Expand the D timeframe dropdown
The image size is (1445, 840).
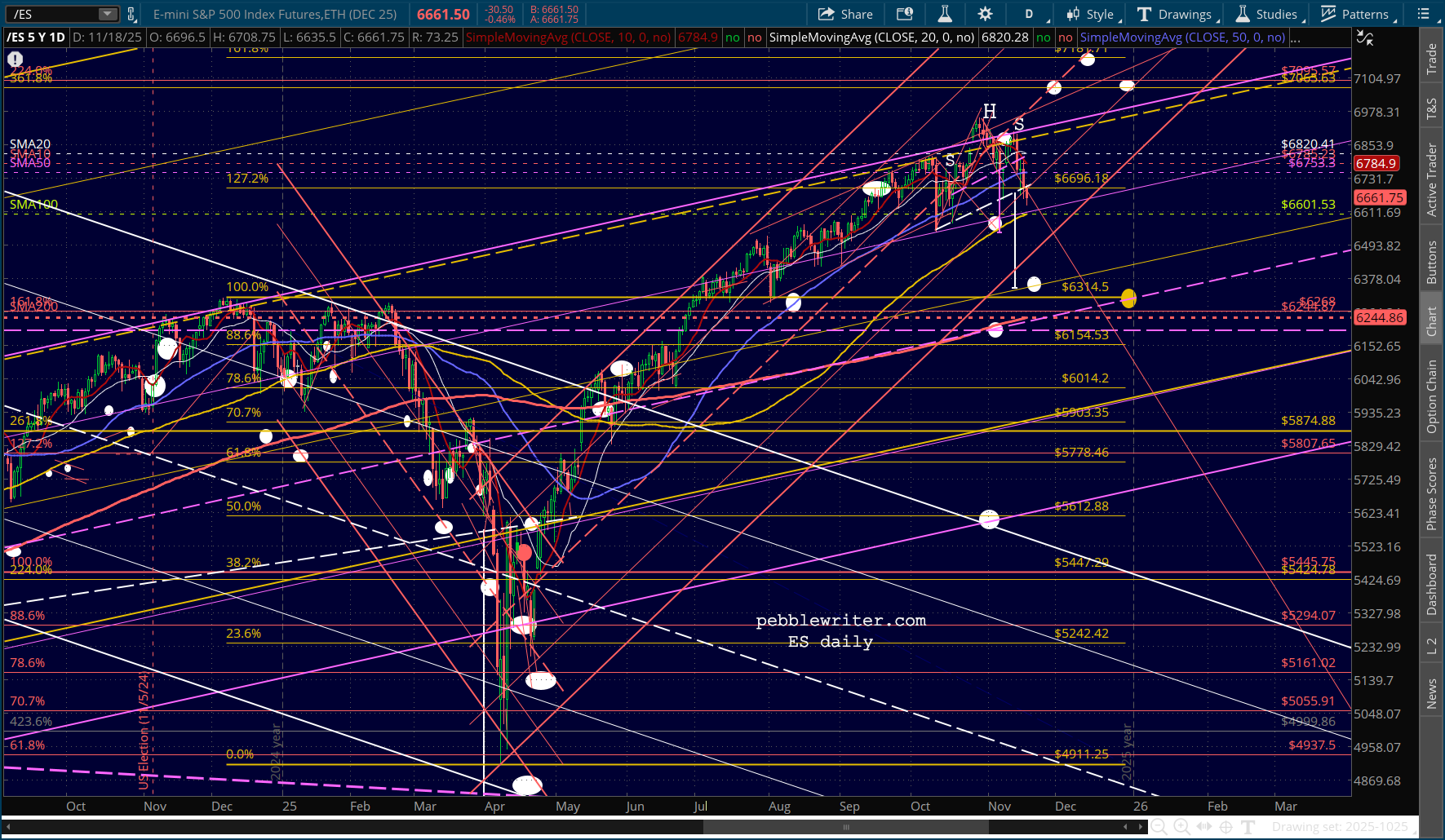click(x=1030, y=14)
